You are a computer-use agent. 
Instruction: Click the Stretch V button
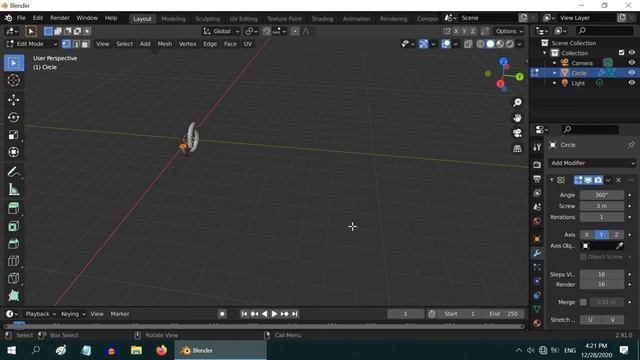[612, 320]
